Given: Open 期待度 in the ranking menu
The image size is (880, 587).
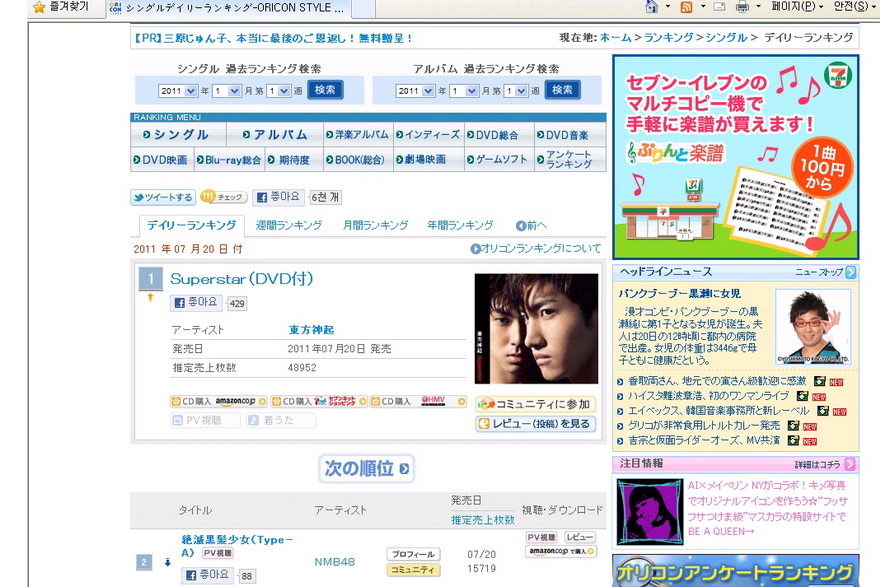Looking at the screenshot, I should click(x=294, y=160).
